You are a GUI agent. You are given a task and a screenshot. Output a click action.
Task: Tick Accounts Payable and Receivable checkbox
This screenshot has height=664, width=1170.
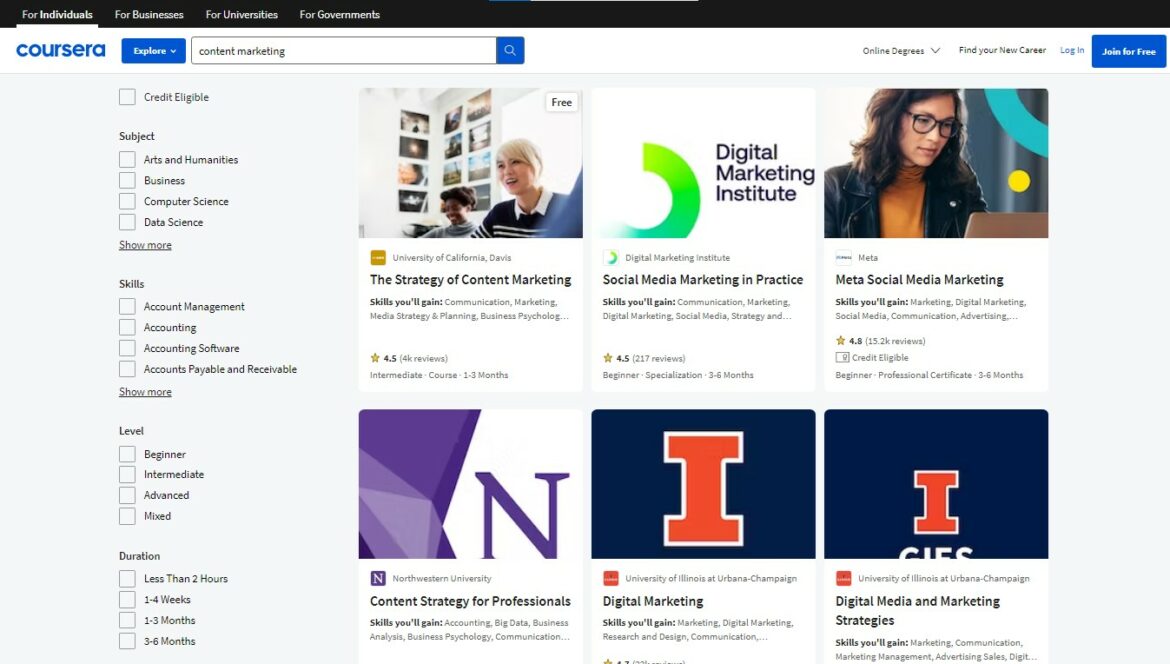(128, 369)
